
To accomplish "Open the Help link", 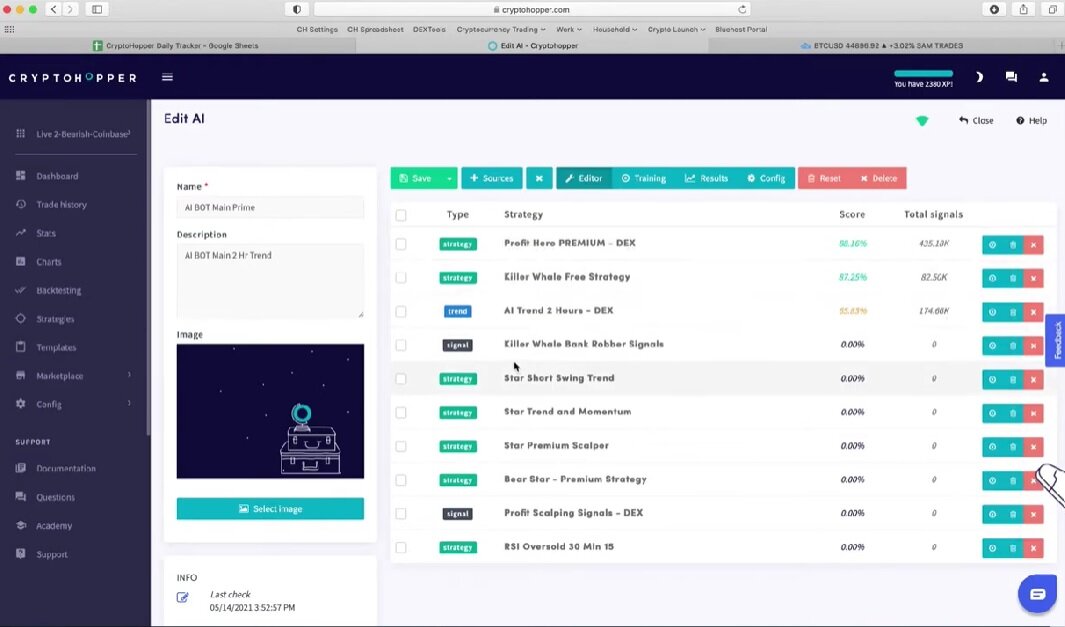I will pos(1031,120).
